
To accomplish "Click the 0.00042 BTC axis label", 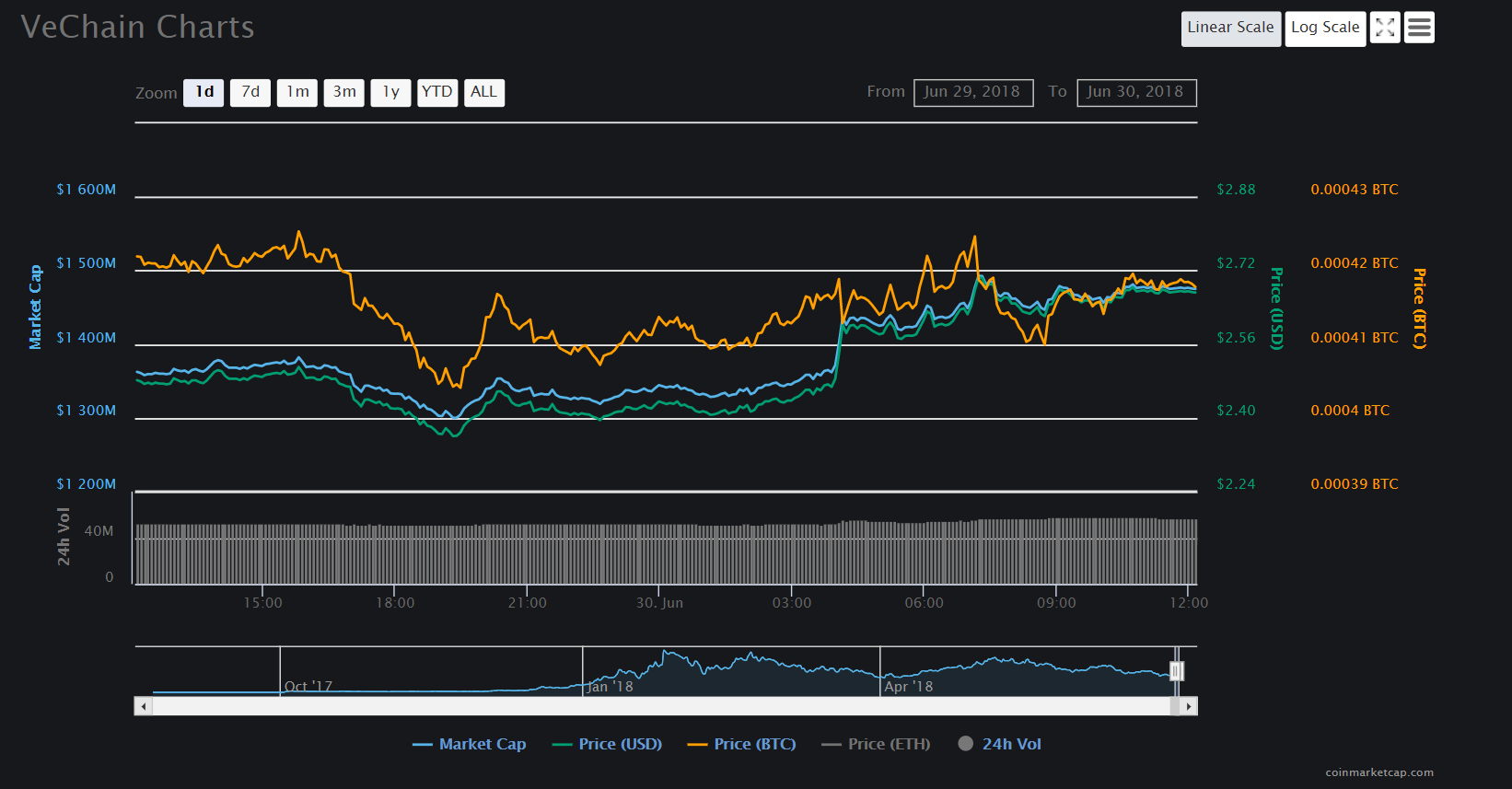I will click(1355, 263).
